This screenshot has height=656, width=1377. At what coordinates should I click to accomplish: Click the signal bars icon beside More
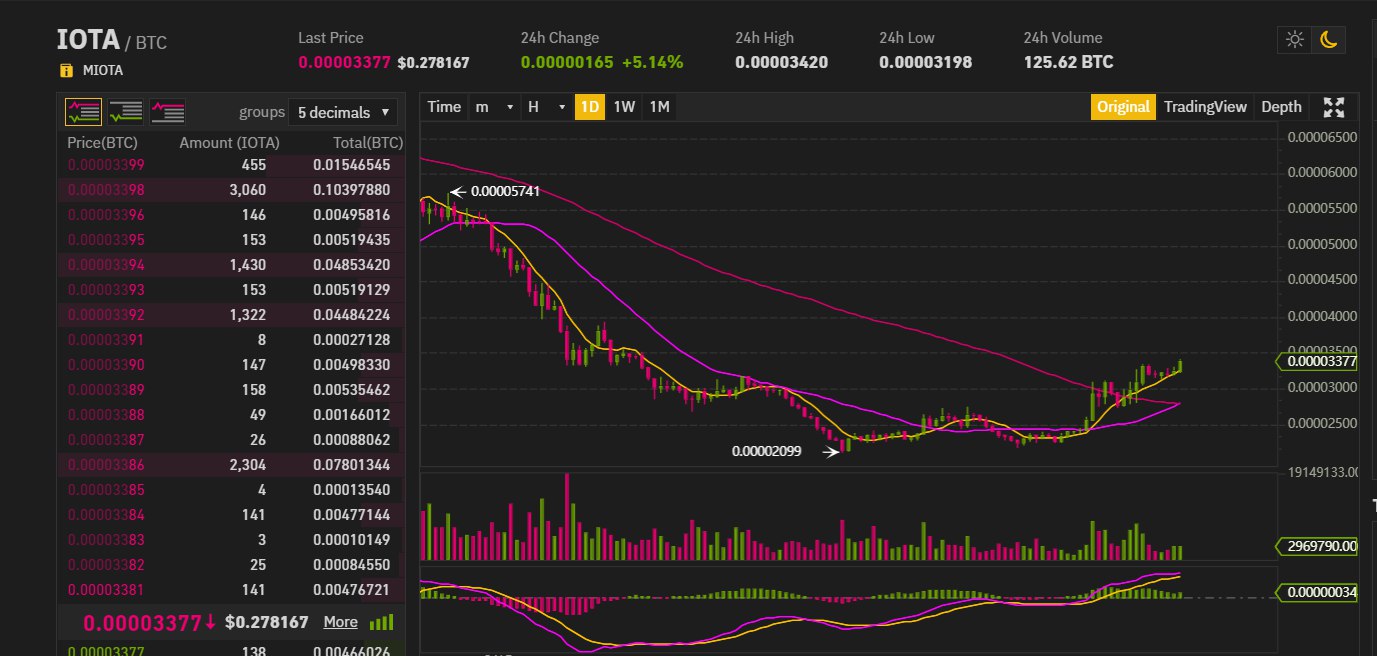(x=381, y=622)
